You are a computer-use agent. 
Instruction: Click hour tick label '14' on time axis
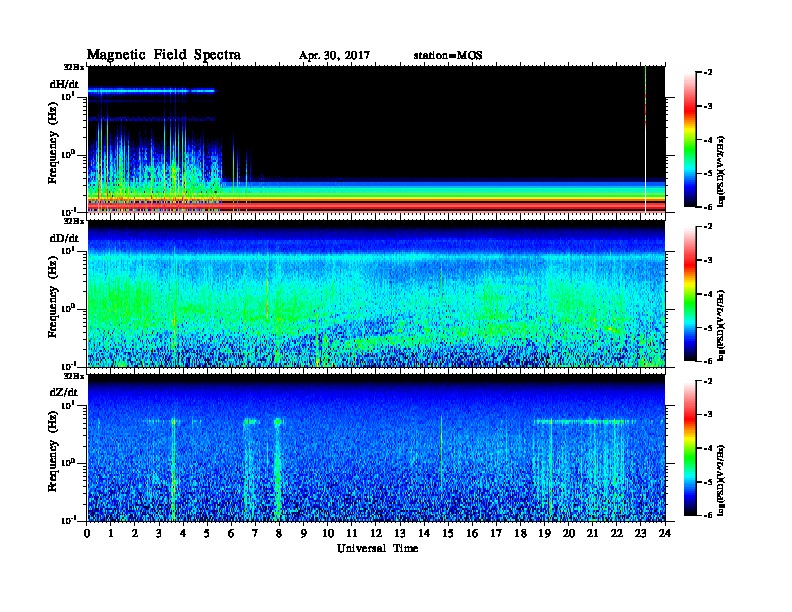click(x=424, y=533)
